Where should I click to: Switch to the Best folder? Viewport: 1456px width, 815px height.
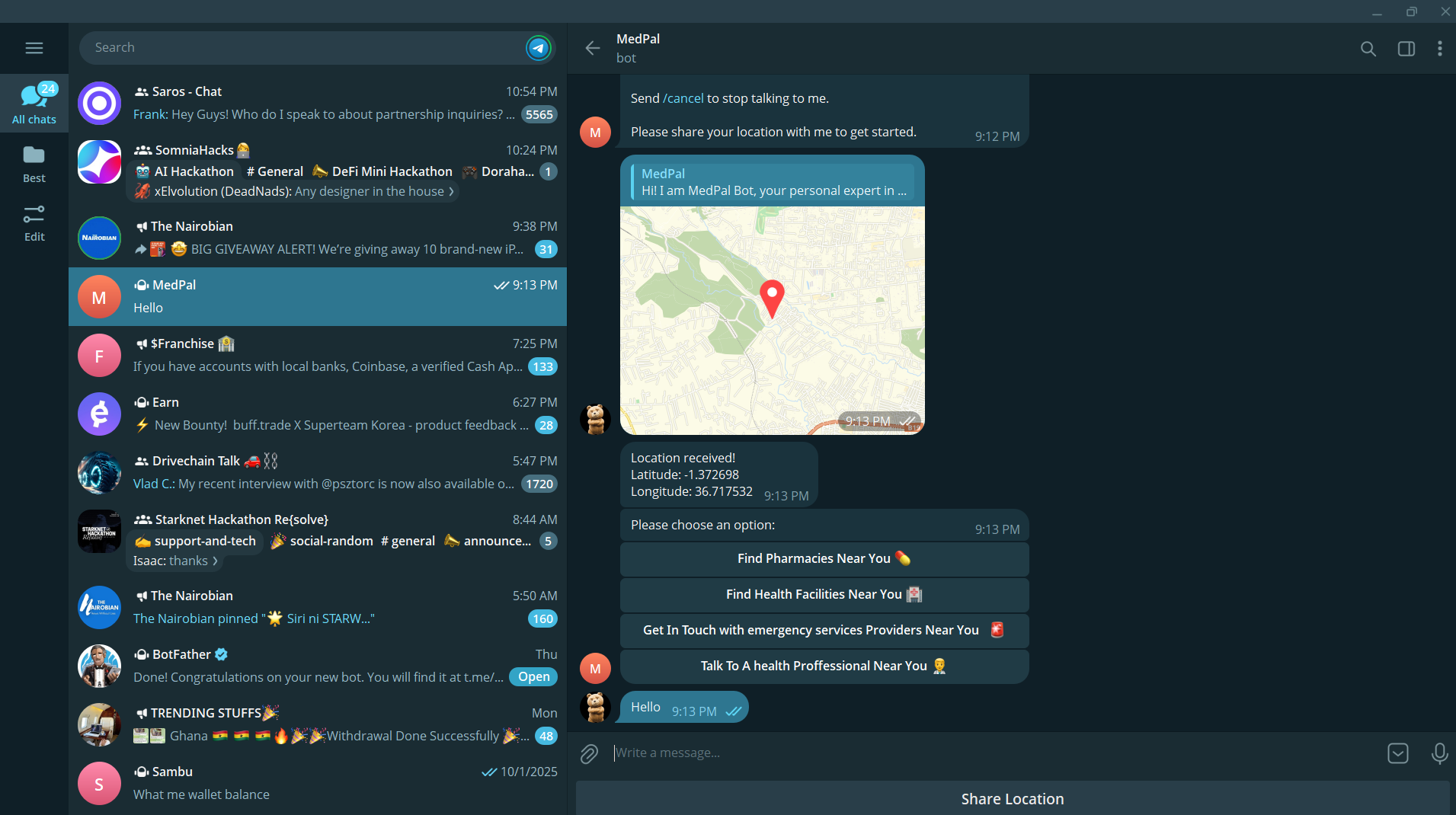pyautogui.click(x=34, y=165)
